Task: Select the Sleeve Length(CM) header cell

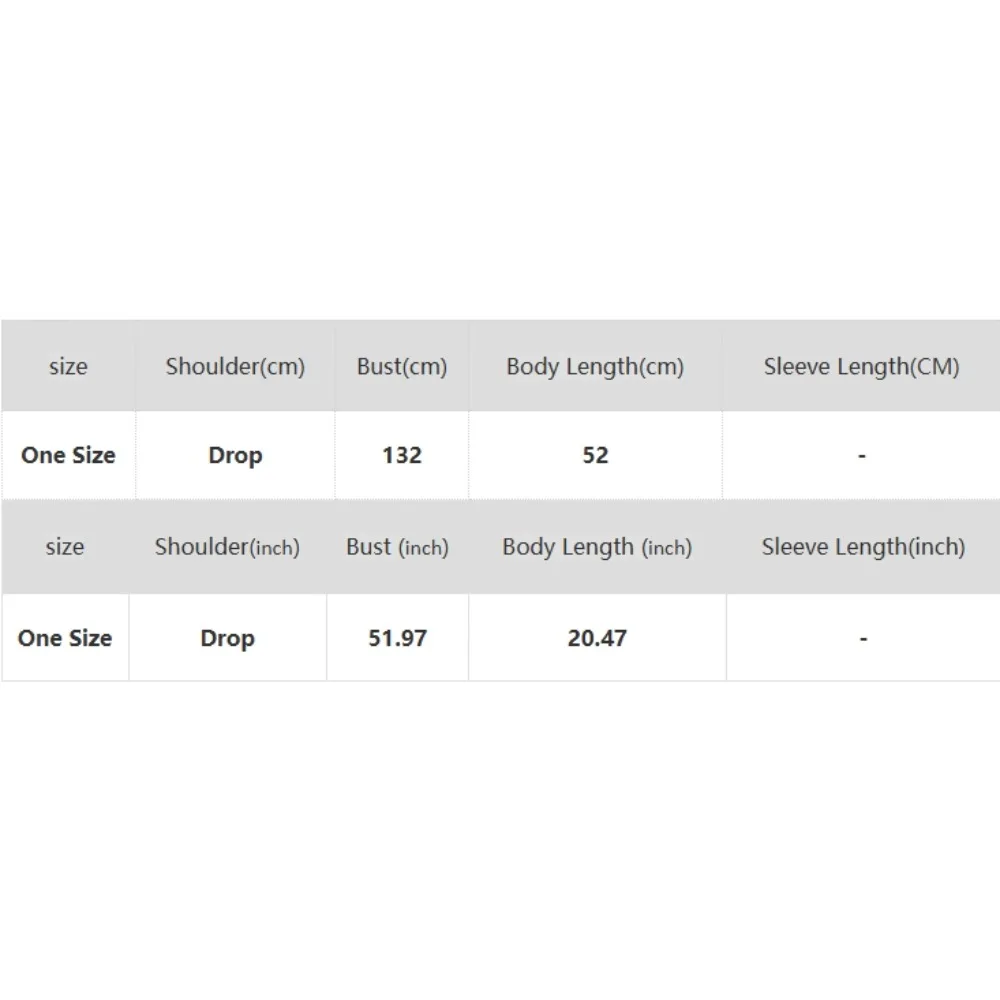Action: point(861,366)
